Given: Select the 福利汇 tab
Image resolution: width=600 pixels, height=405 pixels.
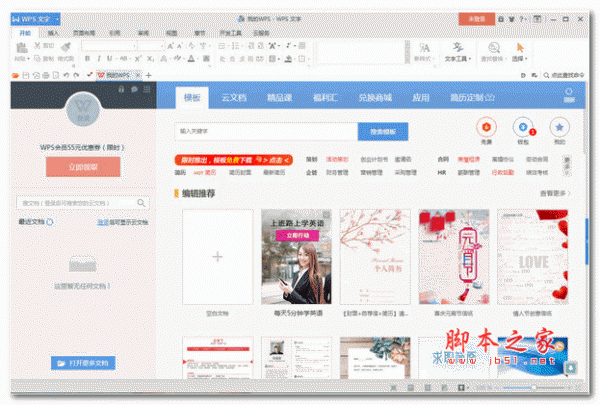Looking at the screenshot, I should (x=325, y=98).
